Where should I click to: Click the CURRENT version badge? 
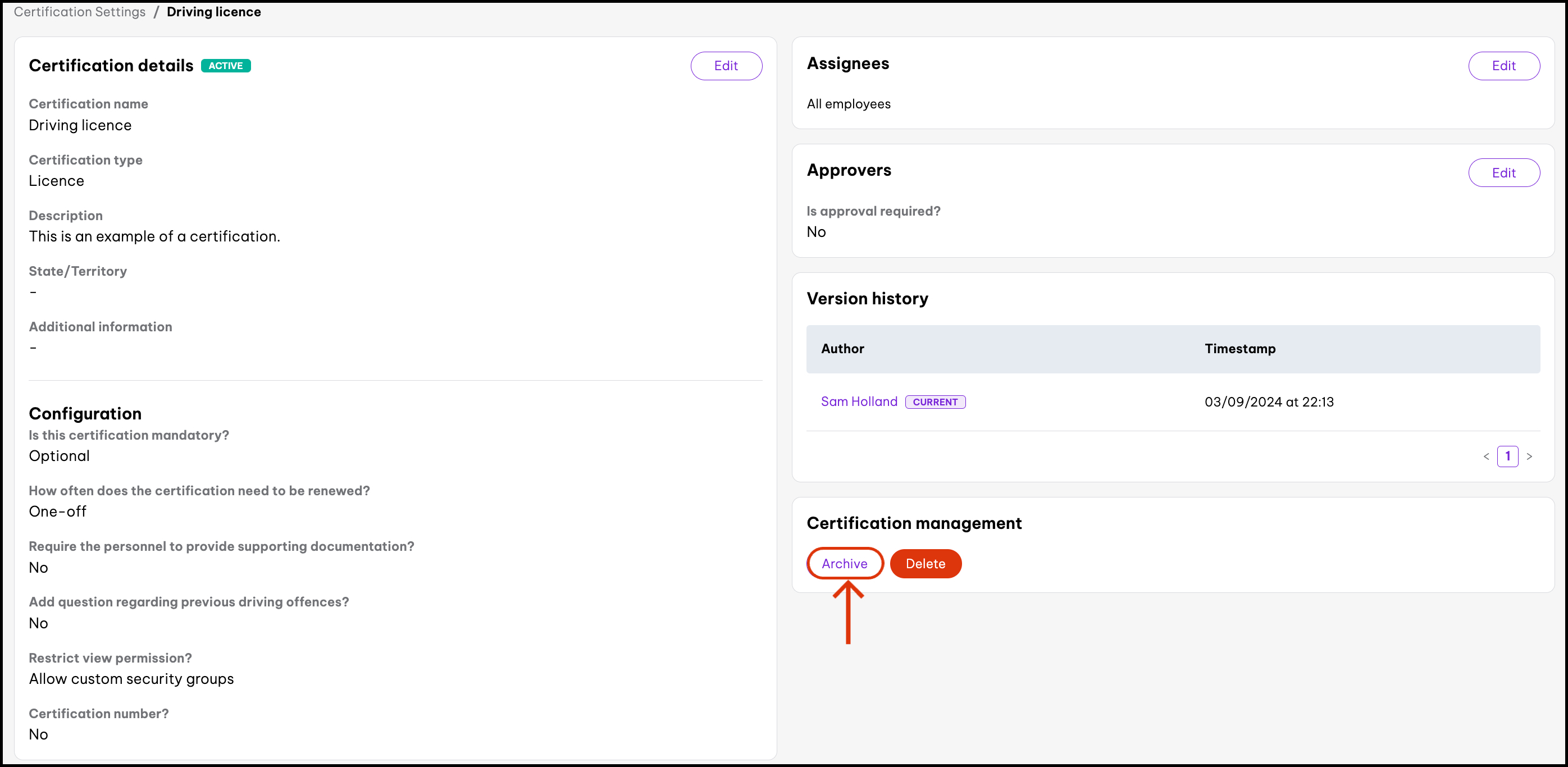[935, 402]
